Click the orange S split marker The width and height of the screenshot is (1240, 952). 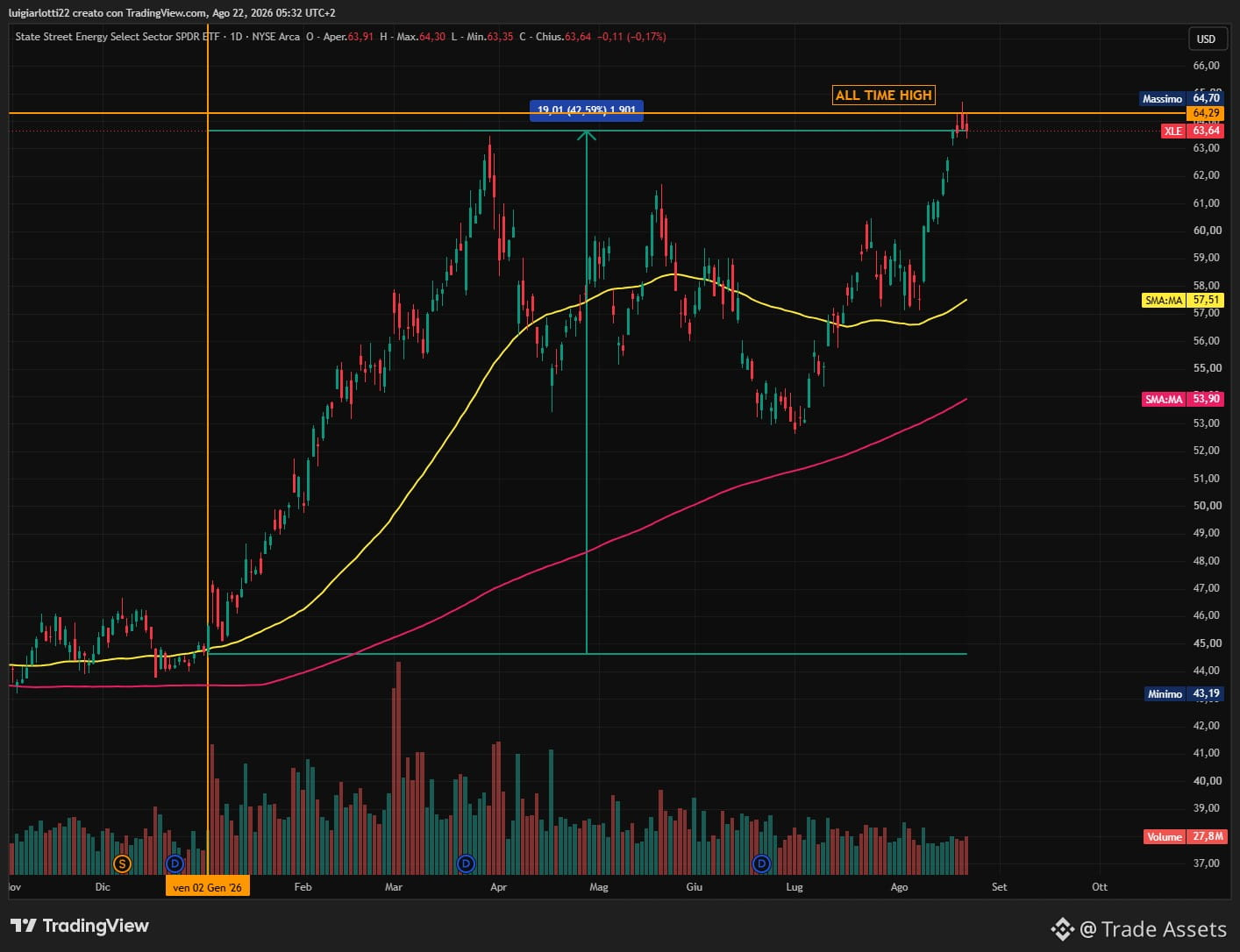click(x=122, y=864)
